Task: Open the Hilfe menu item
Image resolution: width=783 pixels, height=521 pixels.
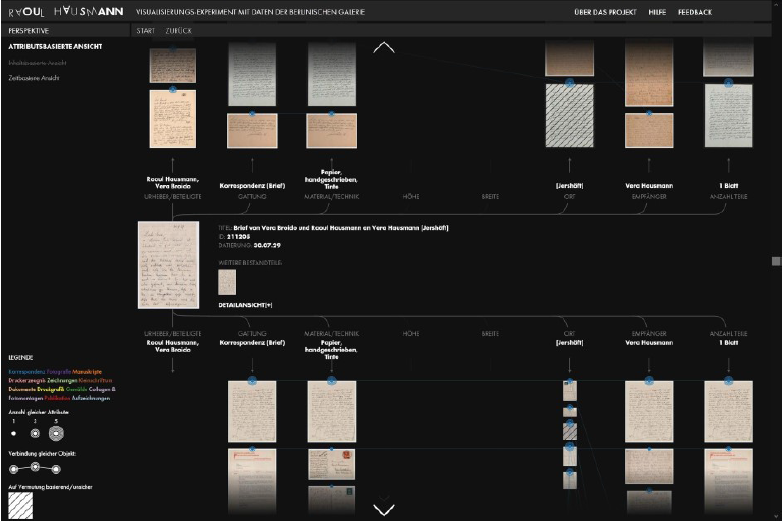Action: [657, 12]
